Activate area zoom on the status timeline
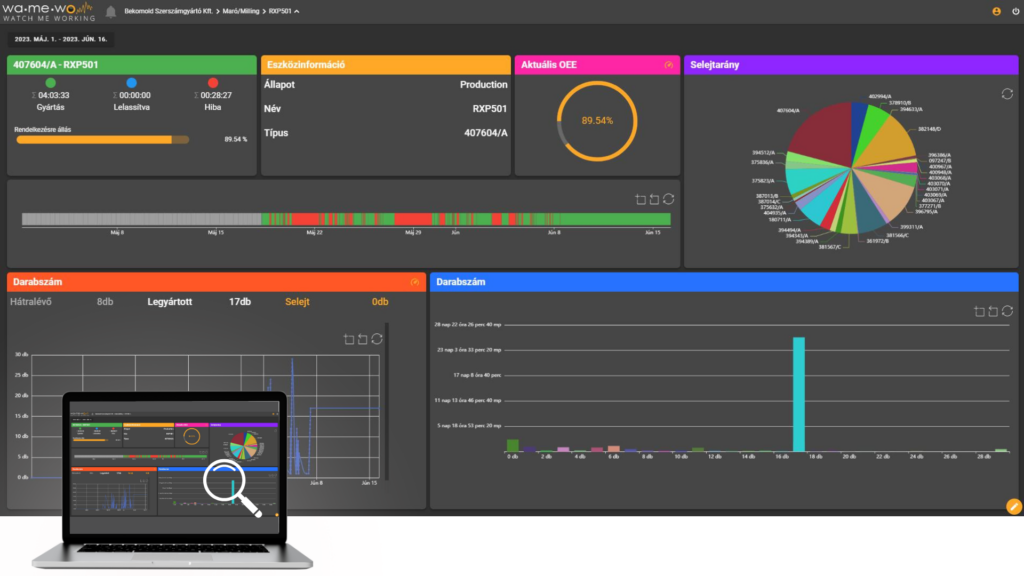 point(641,199)
